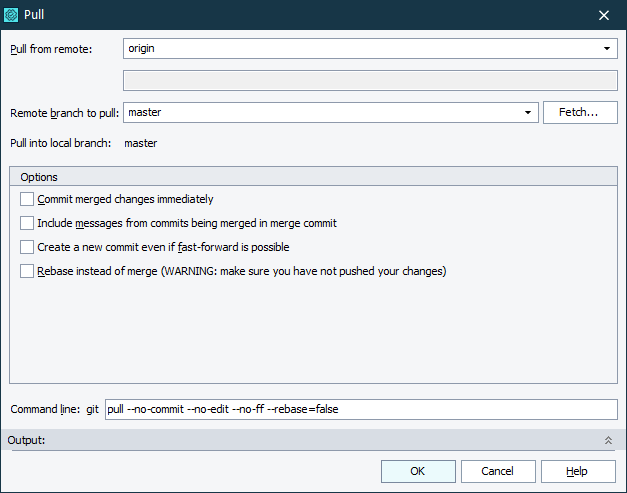Click the Pull dialog app icon

click(12, 15)
